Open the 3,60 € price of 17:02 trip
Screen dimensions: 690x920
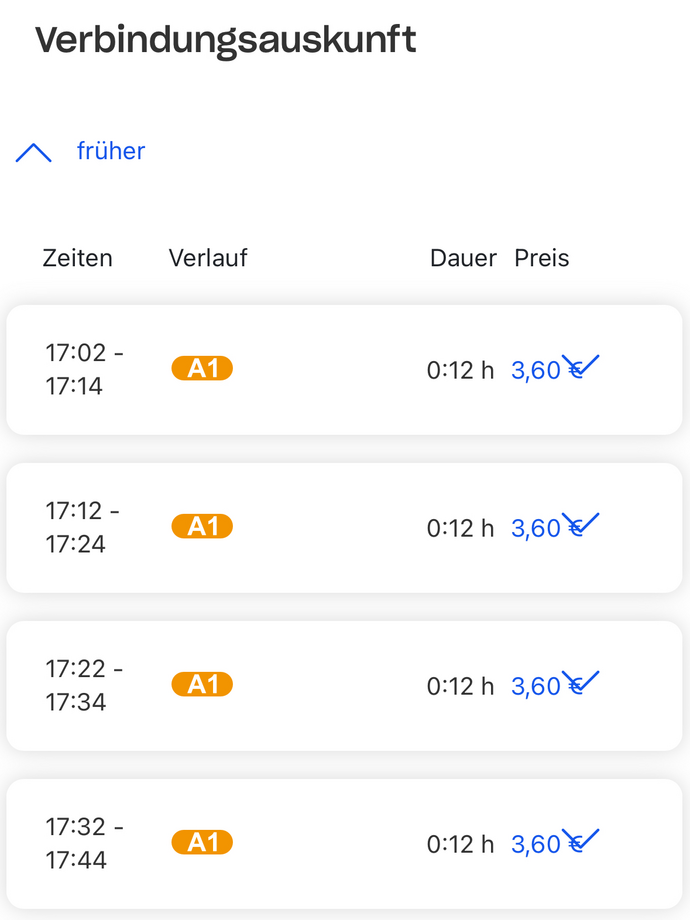pos(537,371)
